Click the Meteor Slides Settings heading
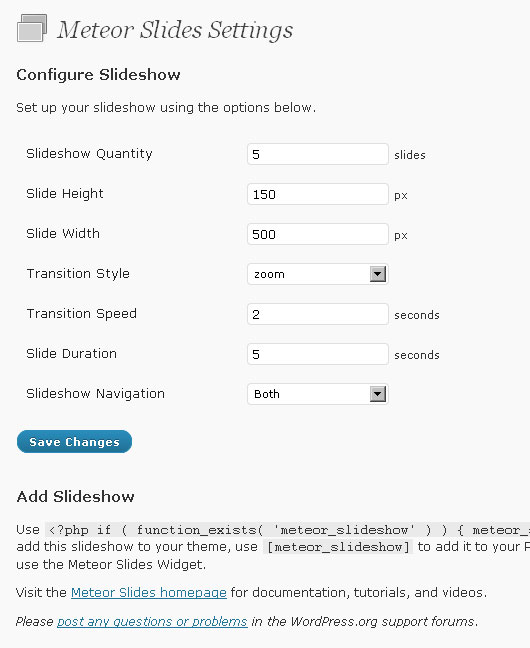Screen dimensions: 530x648 pyautogui.click(x=175, y=30)
